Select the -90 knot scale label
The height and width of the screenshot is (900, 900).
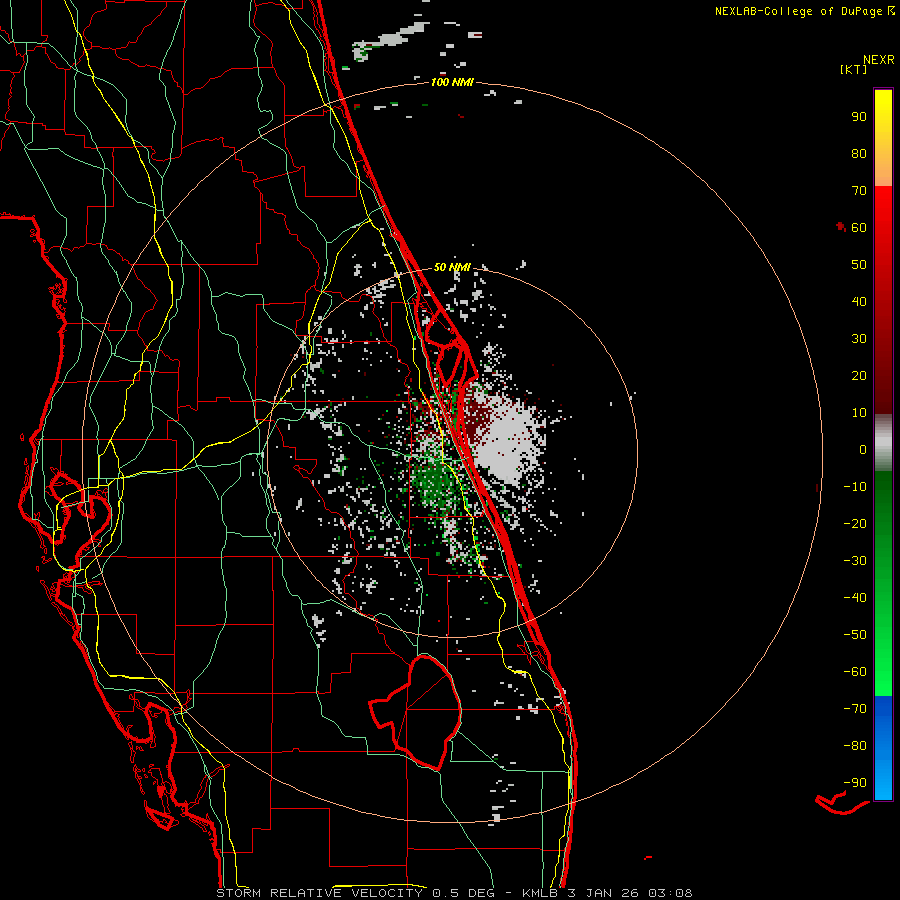[x=855, y=783]
